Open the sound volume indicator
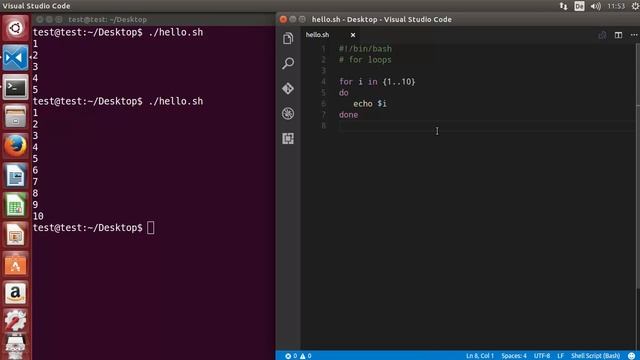Screen dimensions: 640x360 tap(596, 6)
